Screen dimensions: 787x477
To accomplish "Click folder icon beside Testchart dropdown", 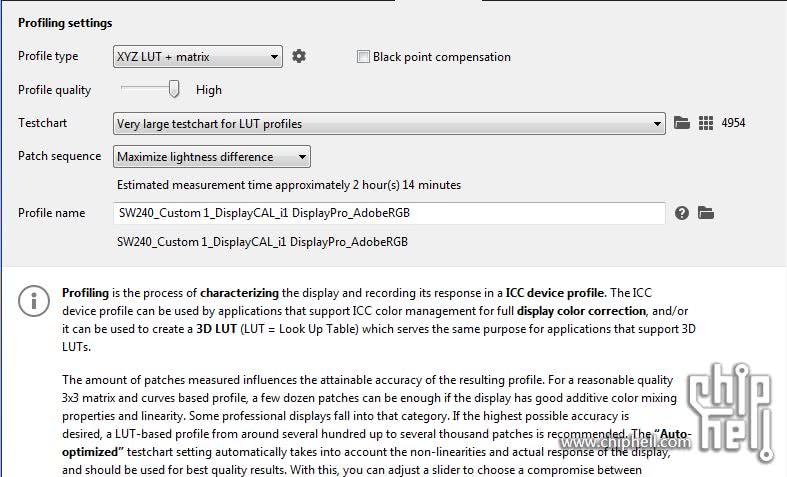I will tap(682, 123).
